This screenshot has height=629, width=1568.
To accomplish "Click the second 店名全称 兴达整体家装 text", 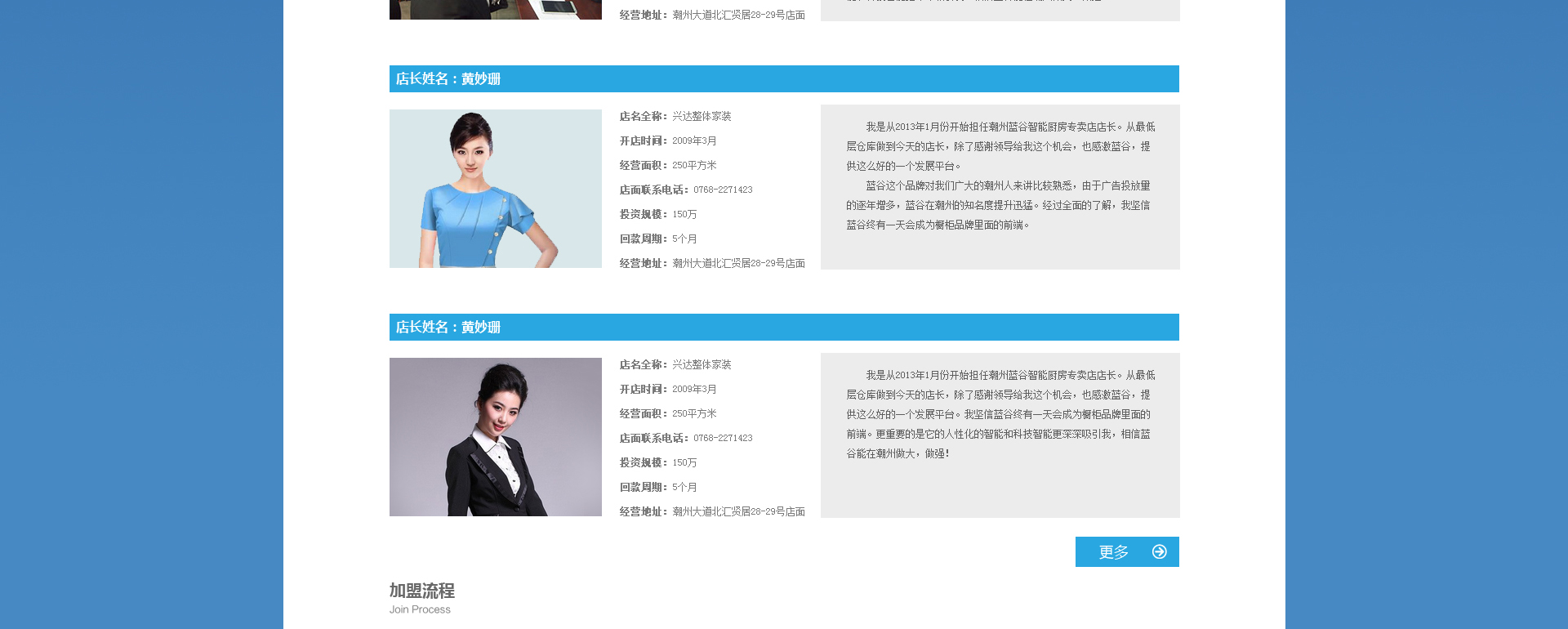I will click(x=675, y=364).
